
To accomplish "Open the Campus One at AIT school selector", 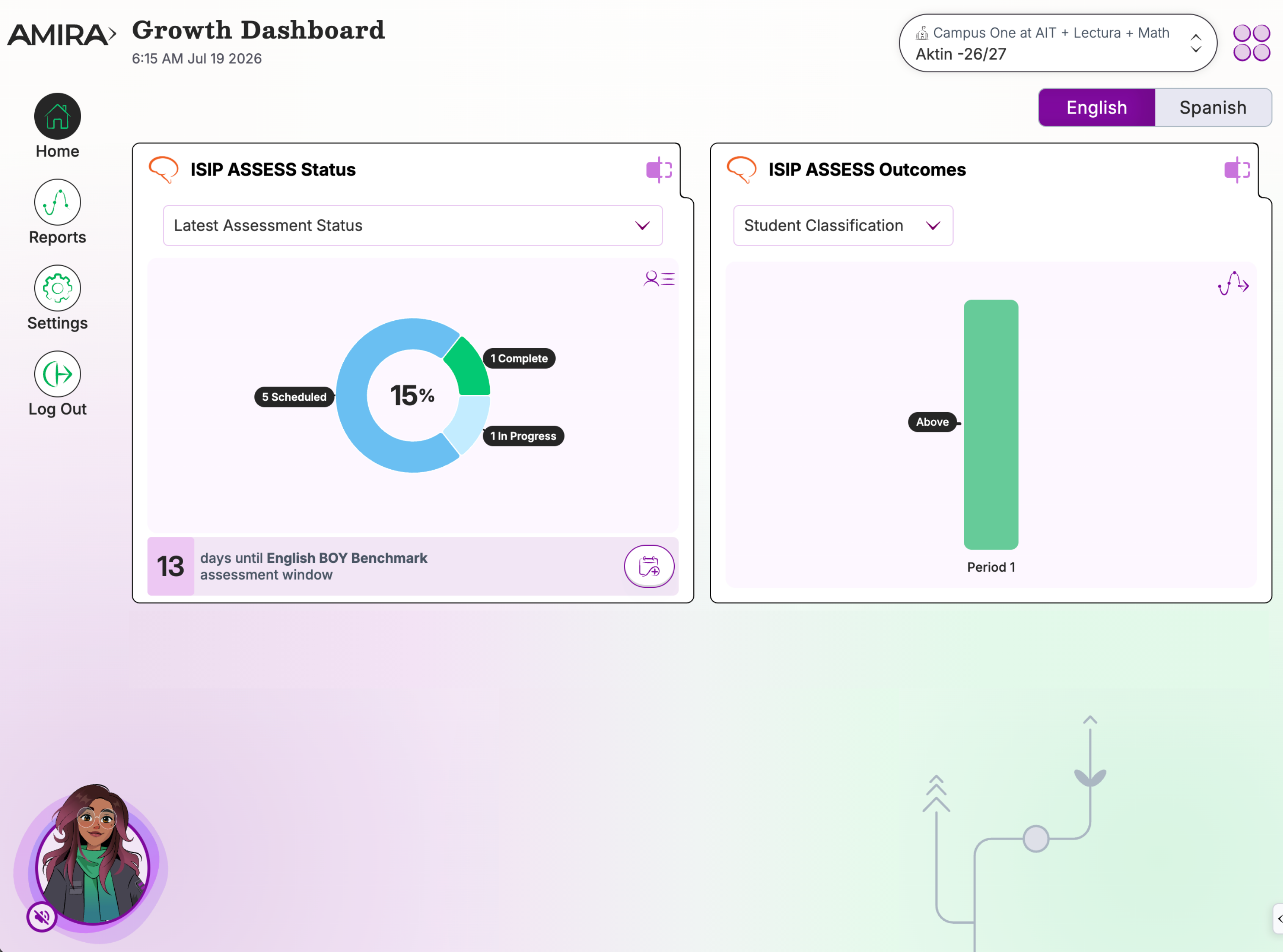I will coord(1058,43).
